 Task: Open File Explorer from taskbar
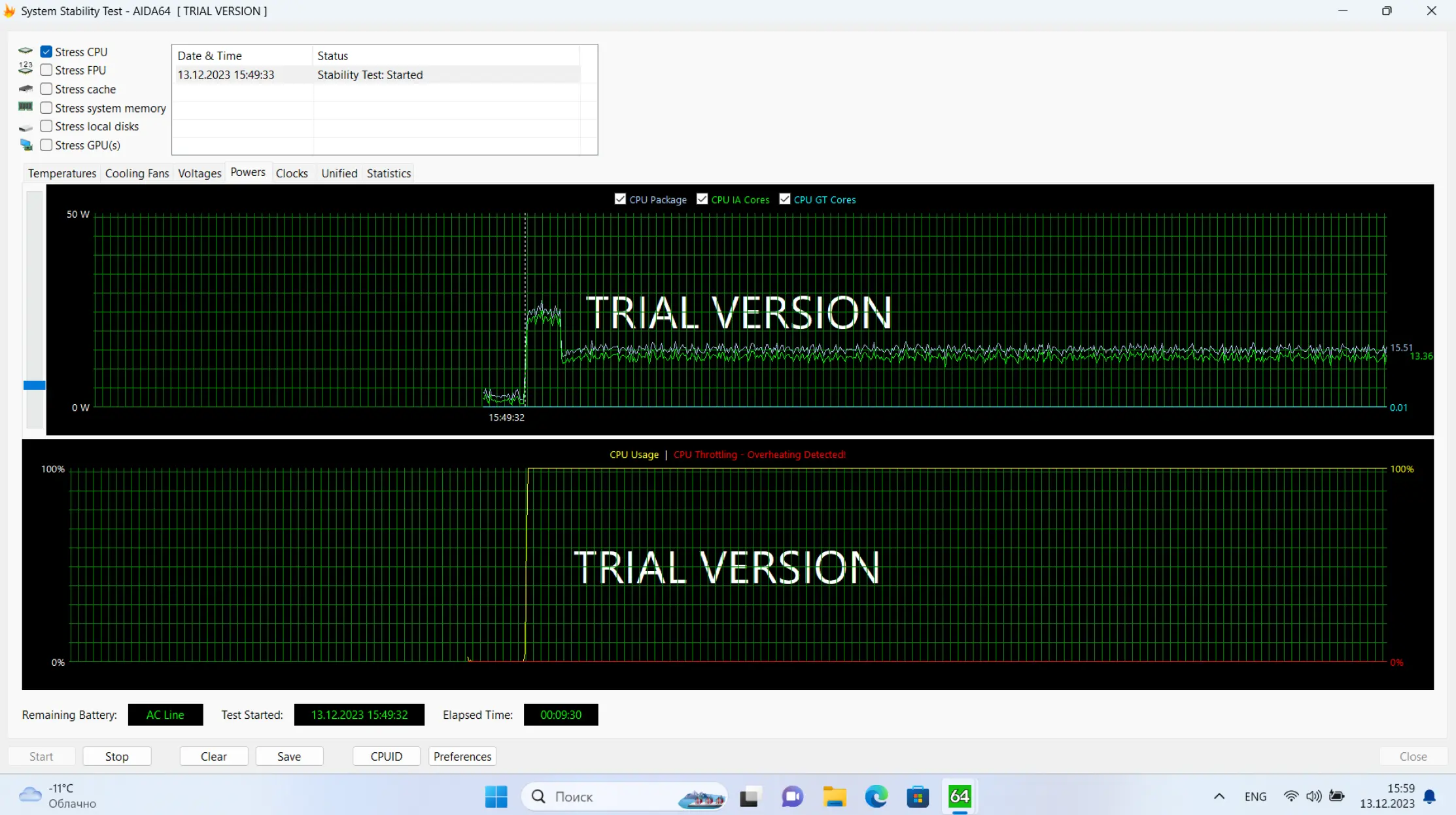click(834, 796)
